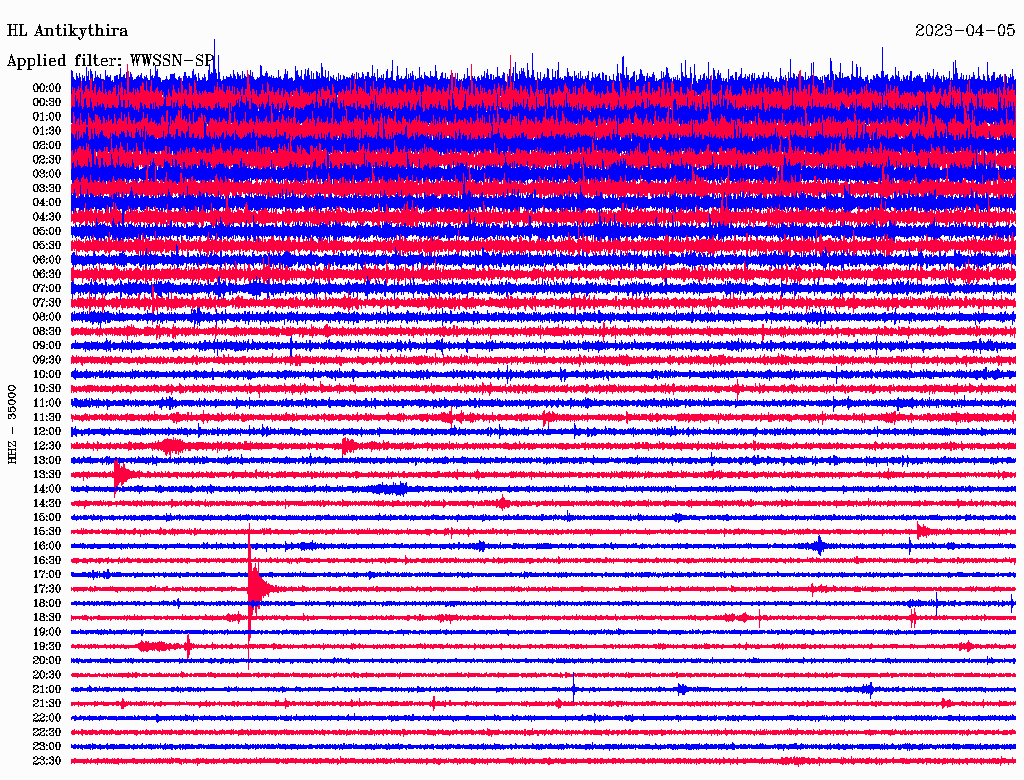The height and width of the screenshot is (780, 1024).
Task: Select the 19:30 time label
Action: pos(47,646)
